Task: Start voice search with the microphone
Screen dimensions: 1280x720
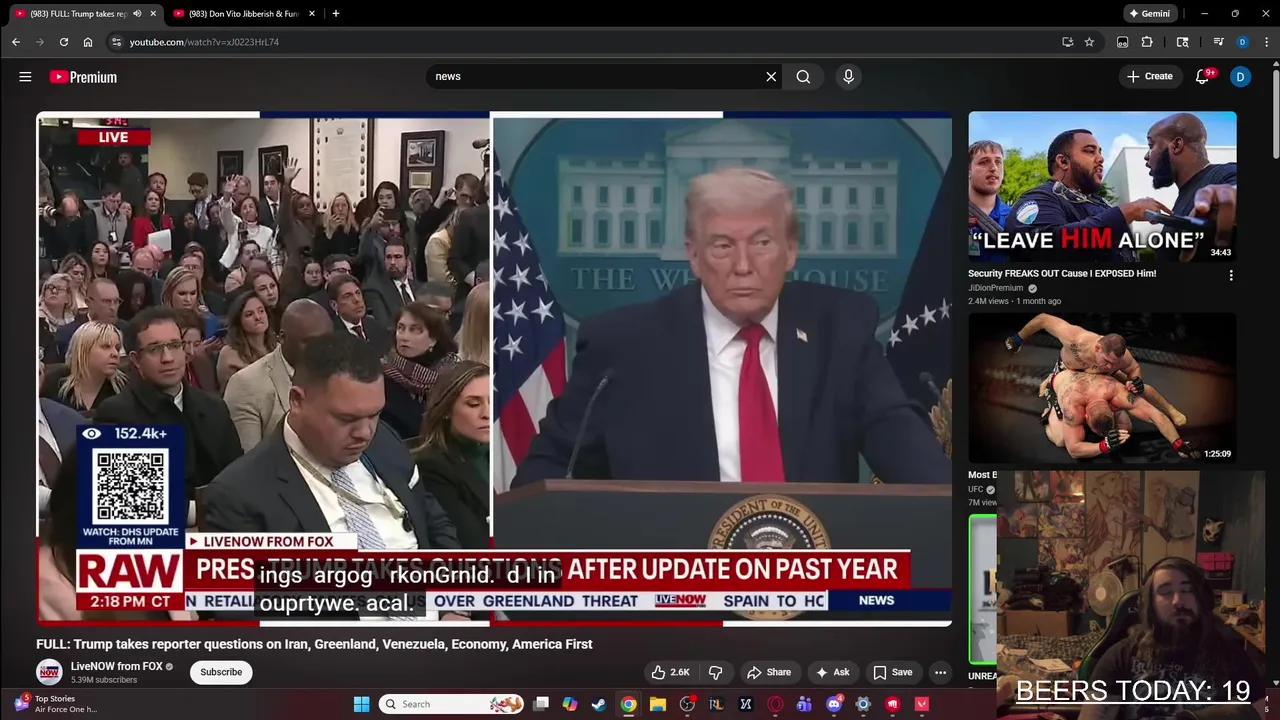Action: click(x=848, y=76)
